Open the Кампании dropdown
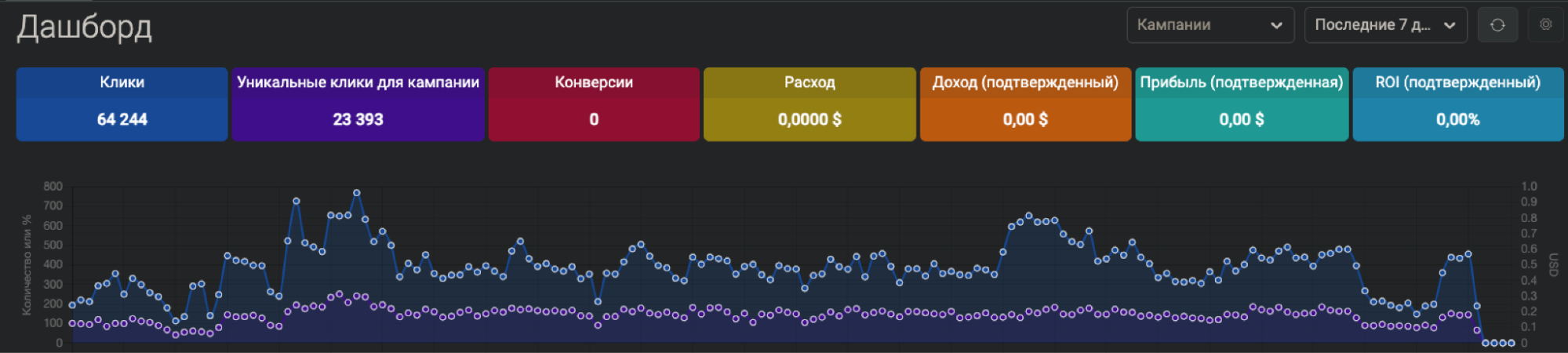This screenshot has height=353, width=1568. tap(1210, 25)
